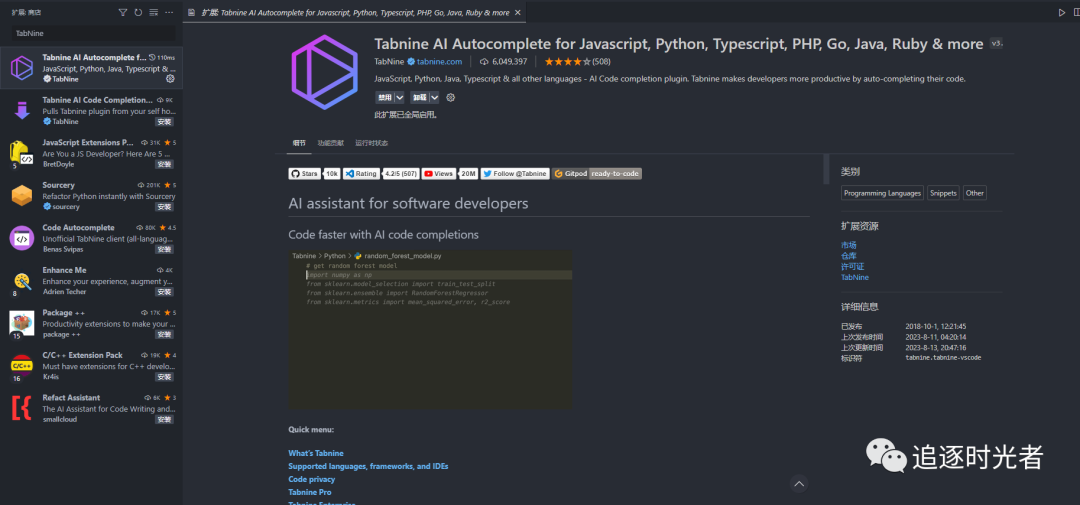Click the Run icon at top right
Image resolution: width=1080 pixels, height=505 pixels.
pyautogui.click(x=1061, y=12)
